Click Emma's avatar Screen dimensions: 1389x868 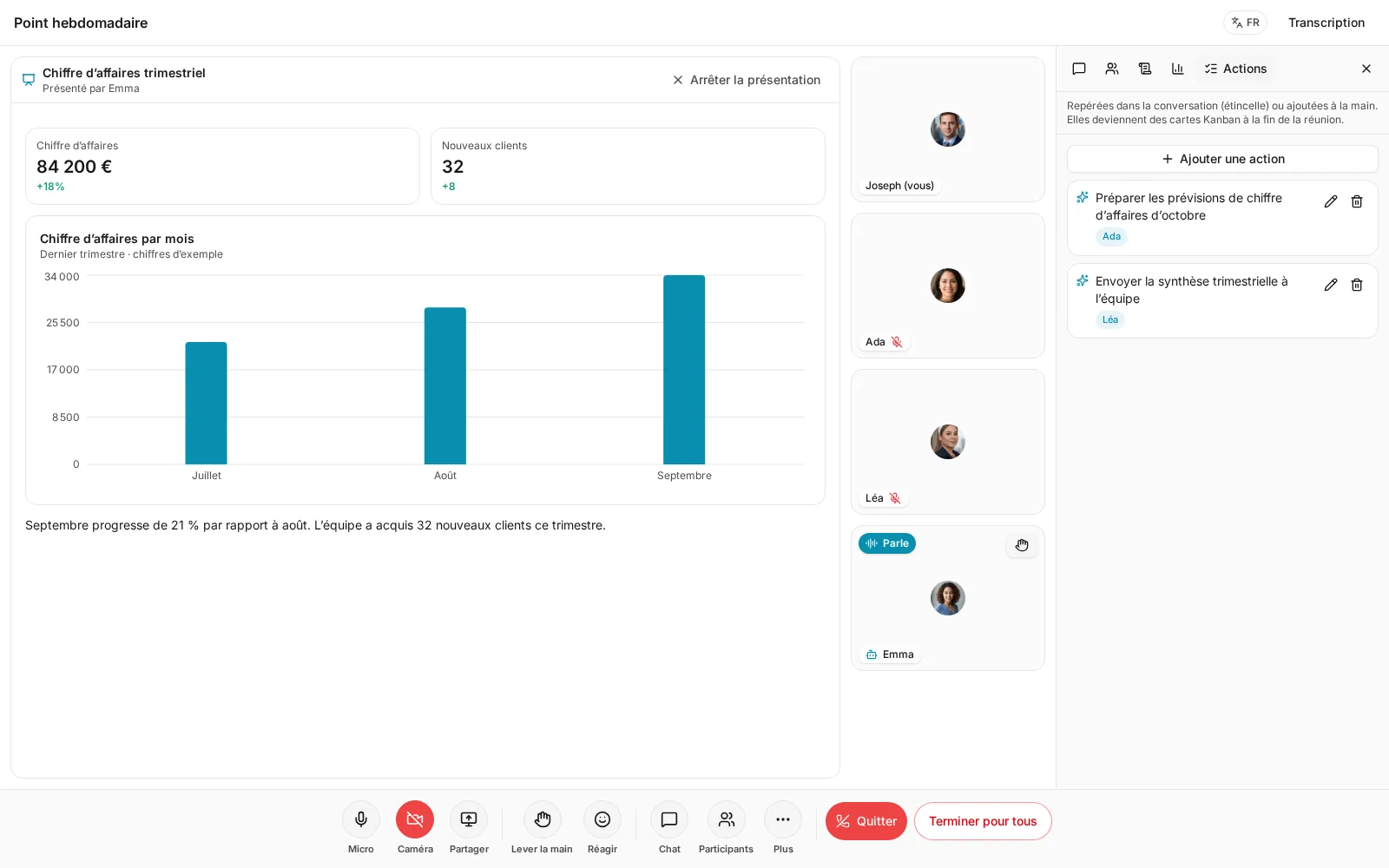[x=948, y=598]
